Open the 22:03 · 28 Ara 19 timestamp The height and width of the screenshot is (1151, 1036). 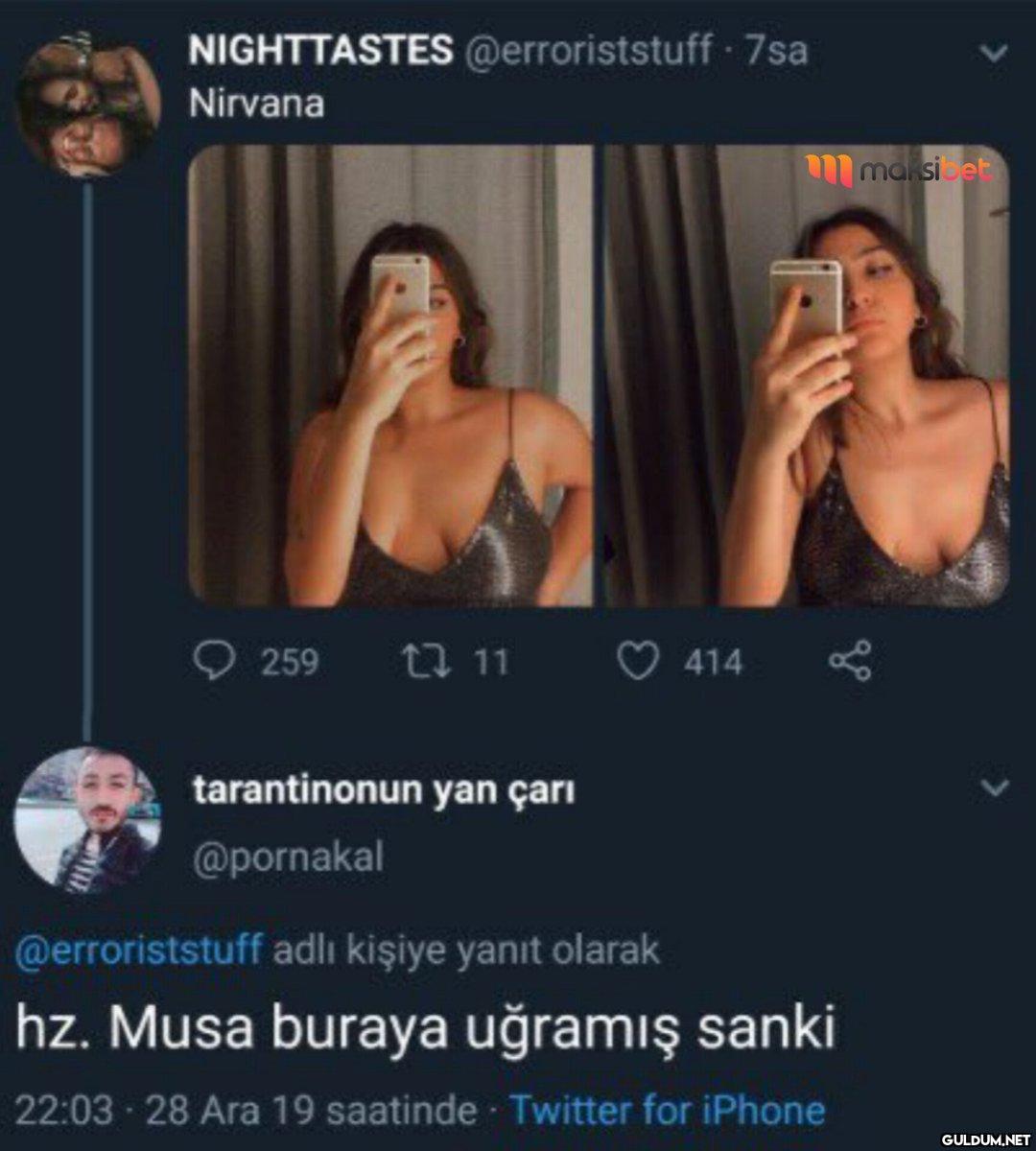(247, 1110)
